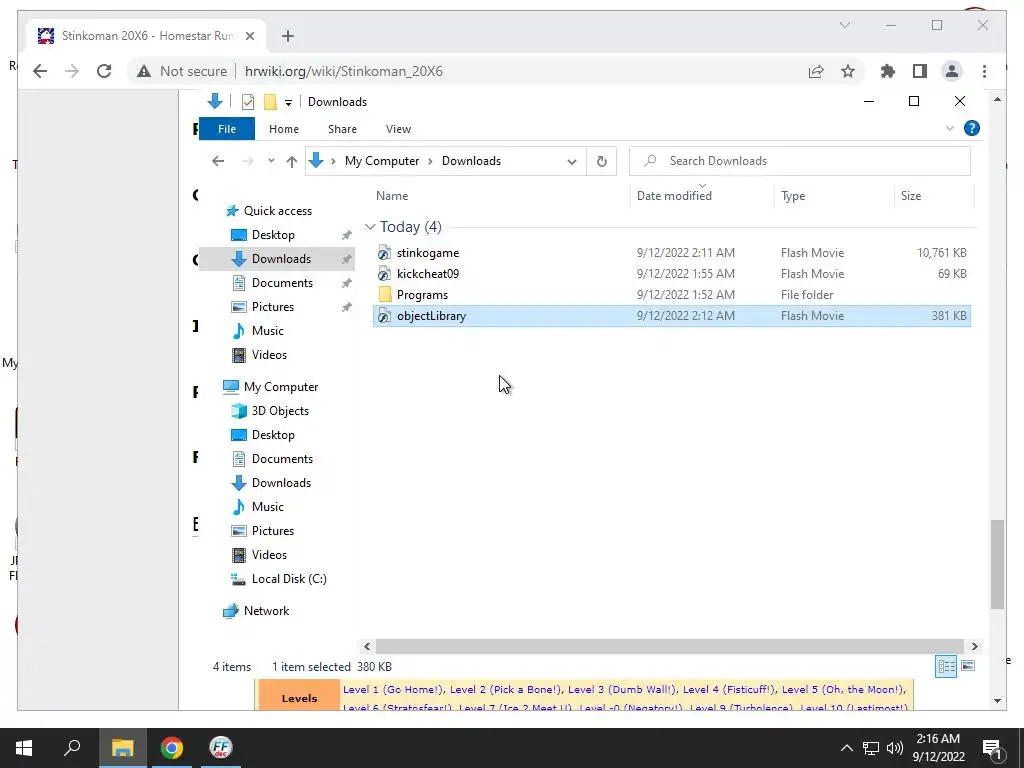Select Music under Quick access

268,331
